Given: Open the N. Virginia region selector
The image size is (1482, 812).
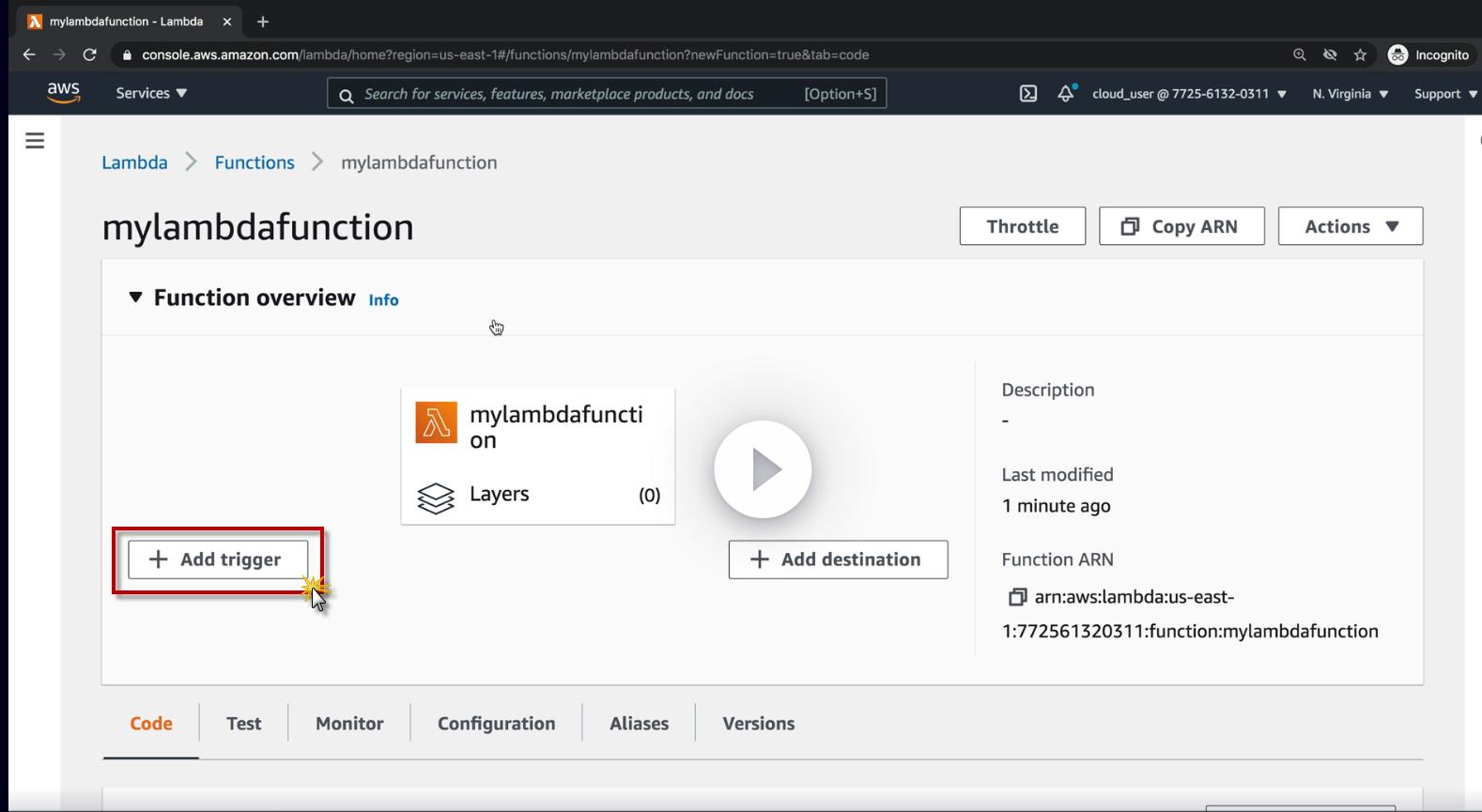Looking at the screenshot, I should click(1350, 94).
